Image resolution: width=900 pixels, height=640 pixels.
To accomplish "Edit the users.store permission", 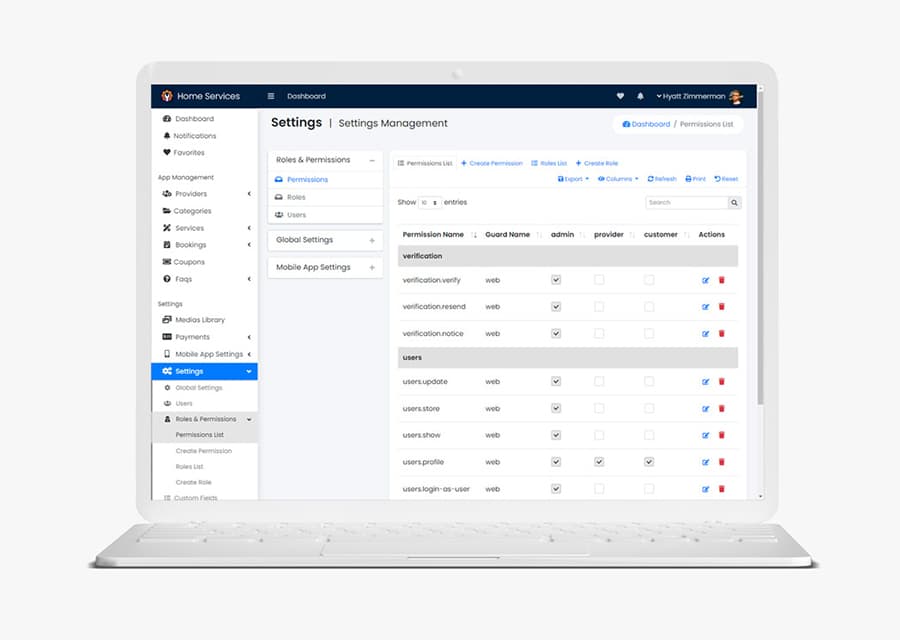I will pyautogui.click(x=705, y=409).
